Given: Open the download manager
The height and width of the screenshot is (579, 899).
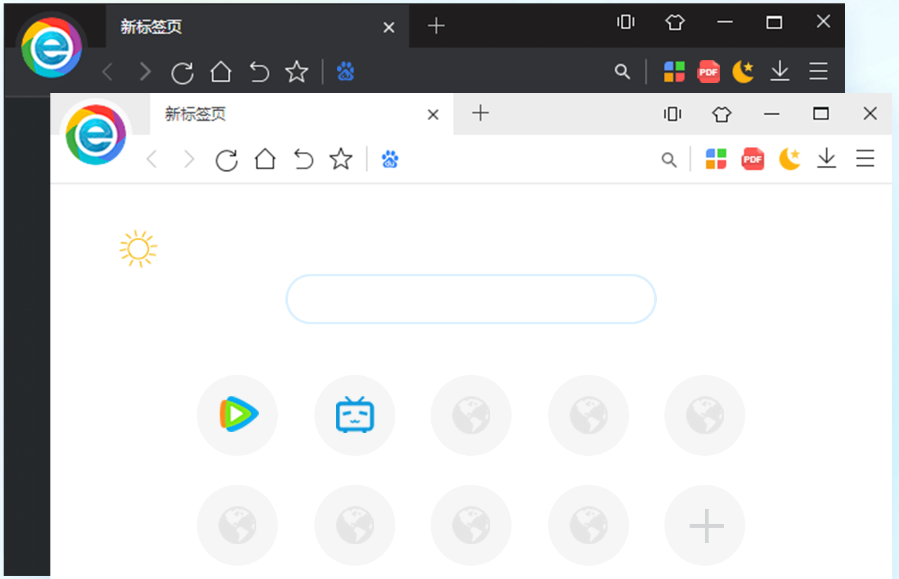Looking at the screenshot, I should pos(826,159).
